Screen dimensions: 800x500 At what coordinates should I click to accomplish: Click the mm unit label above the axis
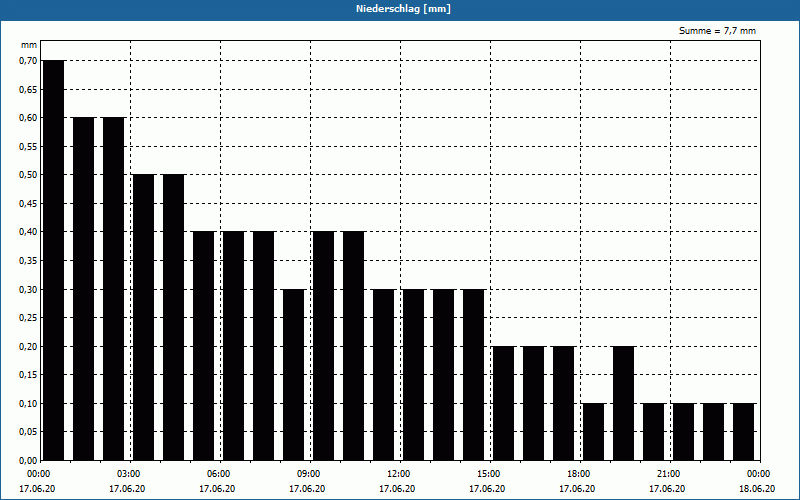(29, 45)
